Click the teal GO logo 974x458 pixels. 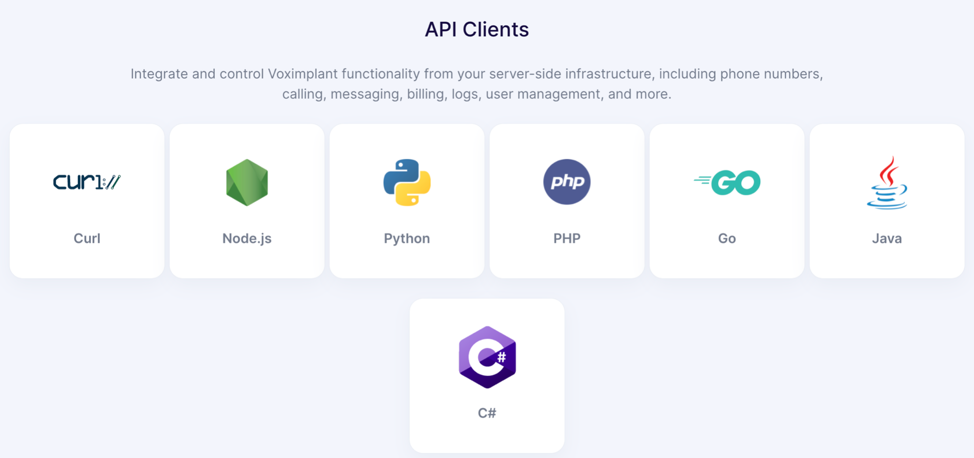(727, 182)
